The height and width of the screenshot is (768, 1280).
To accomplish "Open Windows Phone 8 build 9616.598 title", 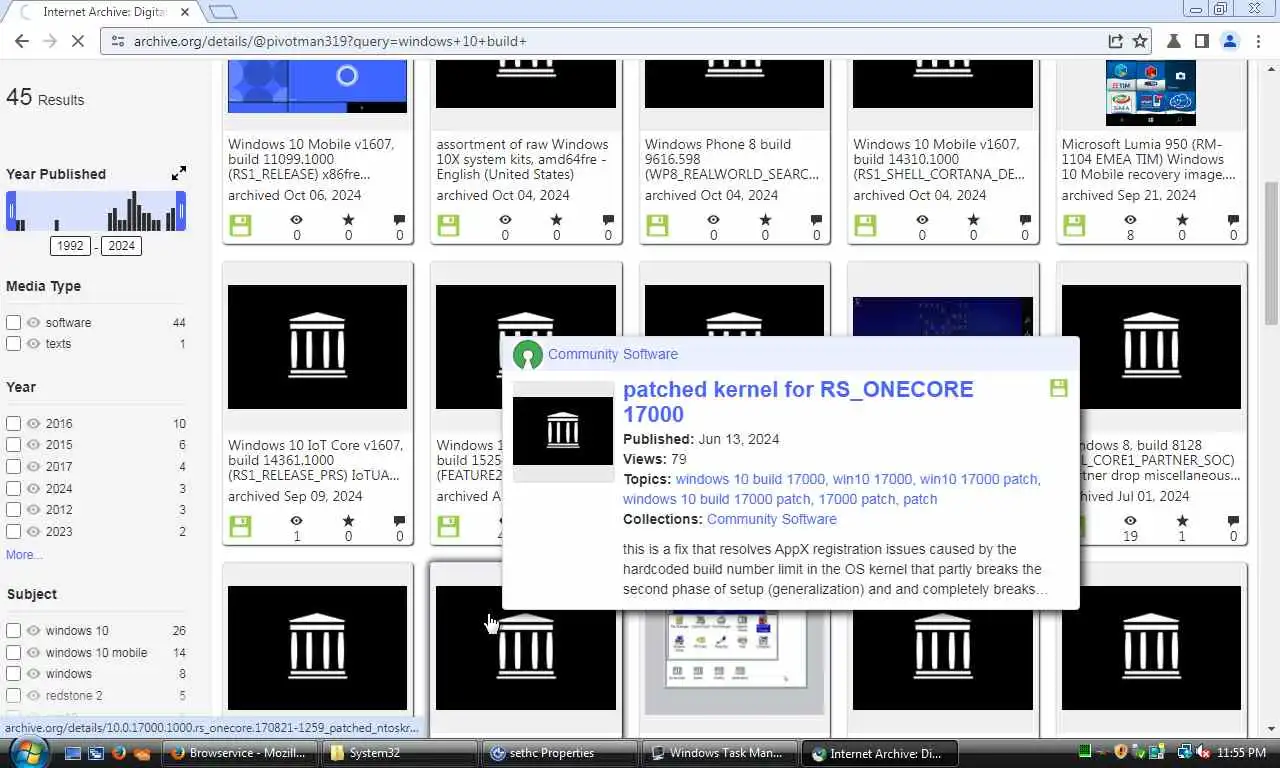I will 732,159.
